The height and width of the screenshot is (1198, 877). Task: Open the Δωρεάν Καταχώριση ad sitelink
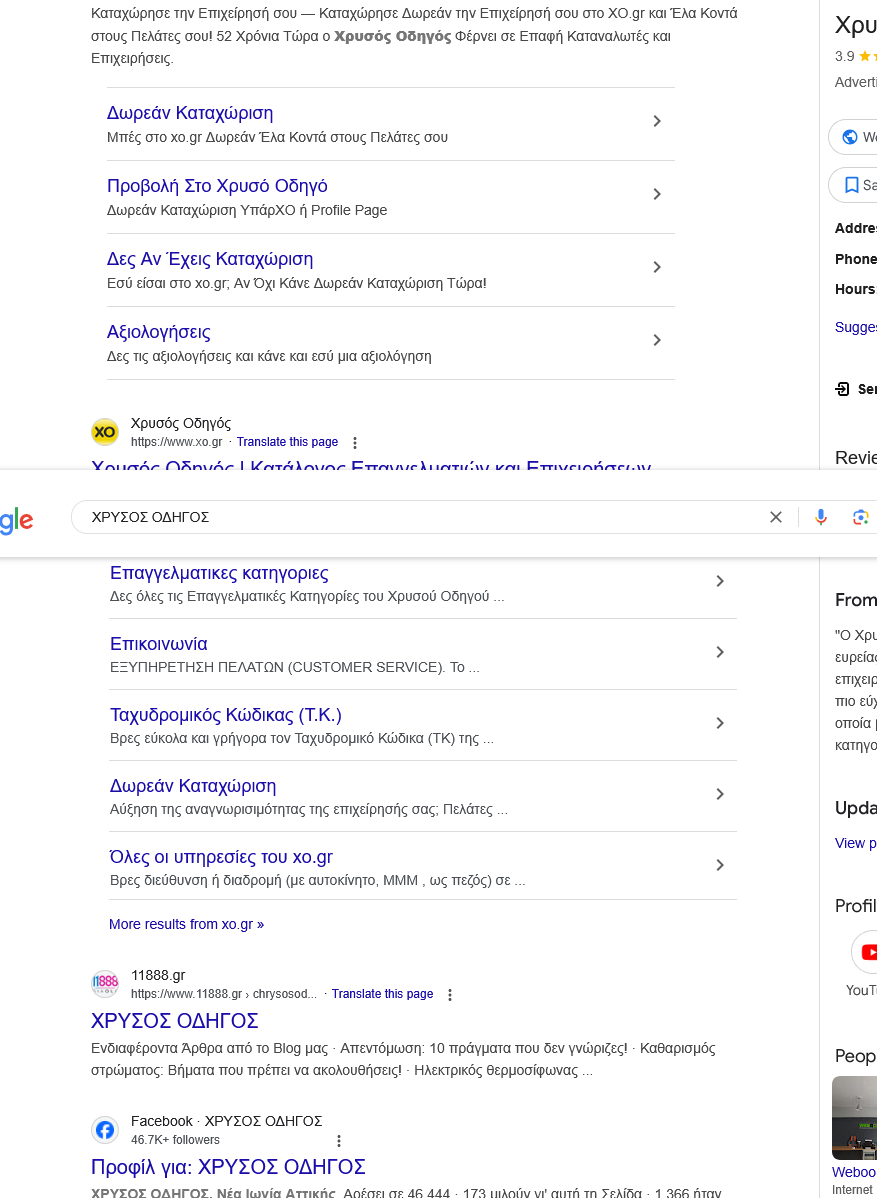pos(189,113)
